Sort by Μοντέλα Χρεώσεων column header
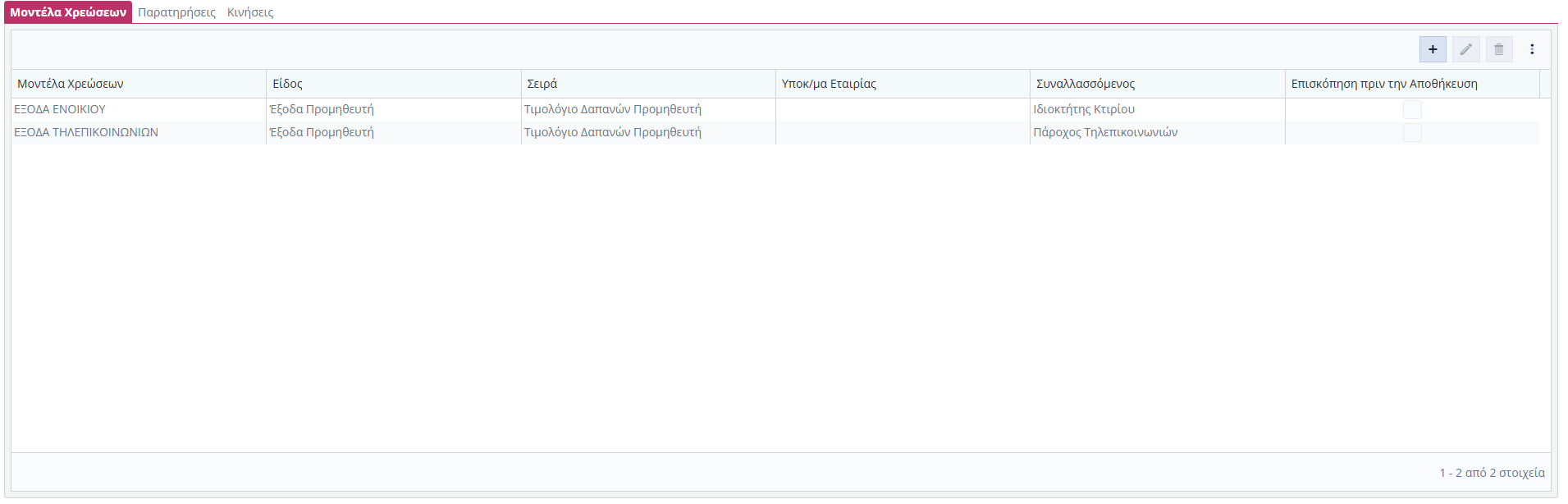The width and height of the screenshot is (1568, 504). 71,84
